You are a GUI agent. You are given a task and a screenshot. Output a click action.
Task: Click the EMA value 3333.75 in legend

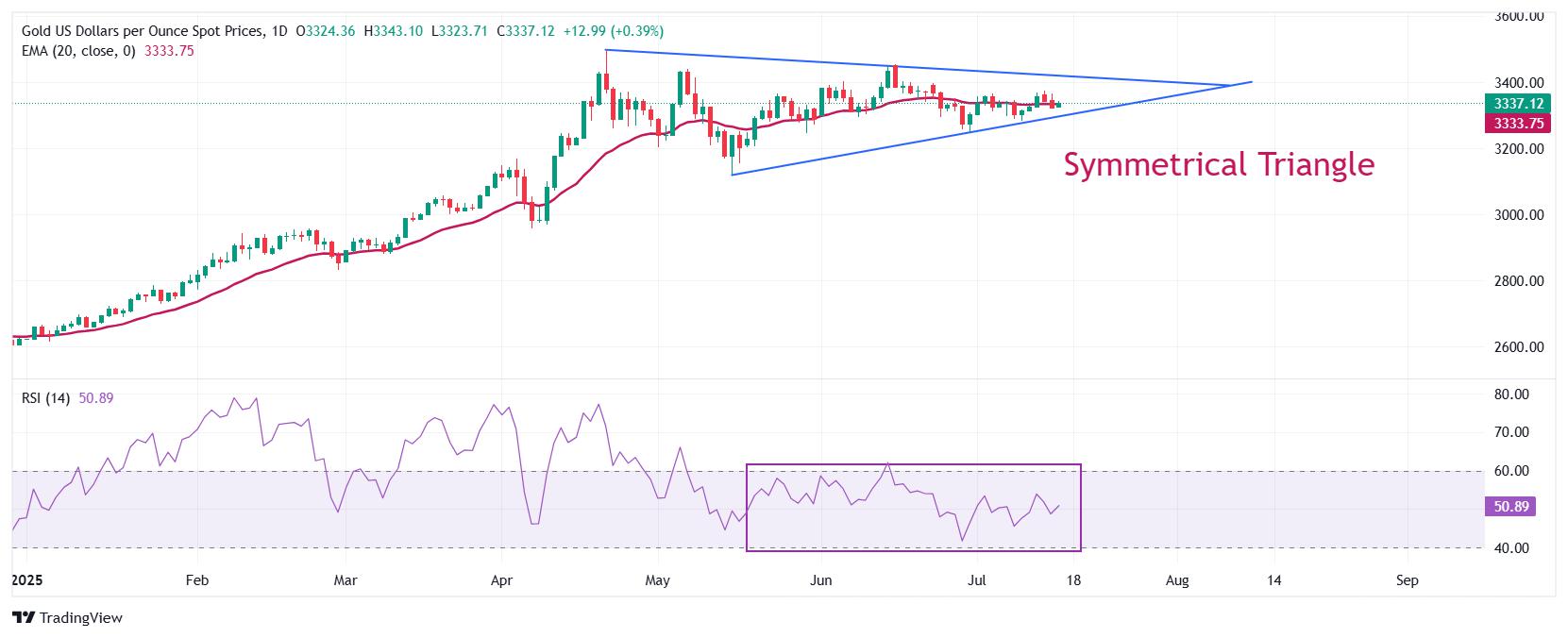169,51
